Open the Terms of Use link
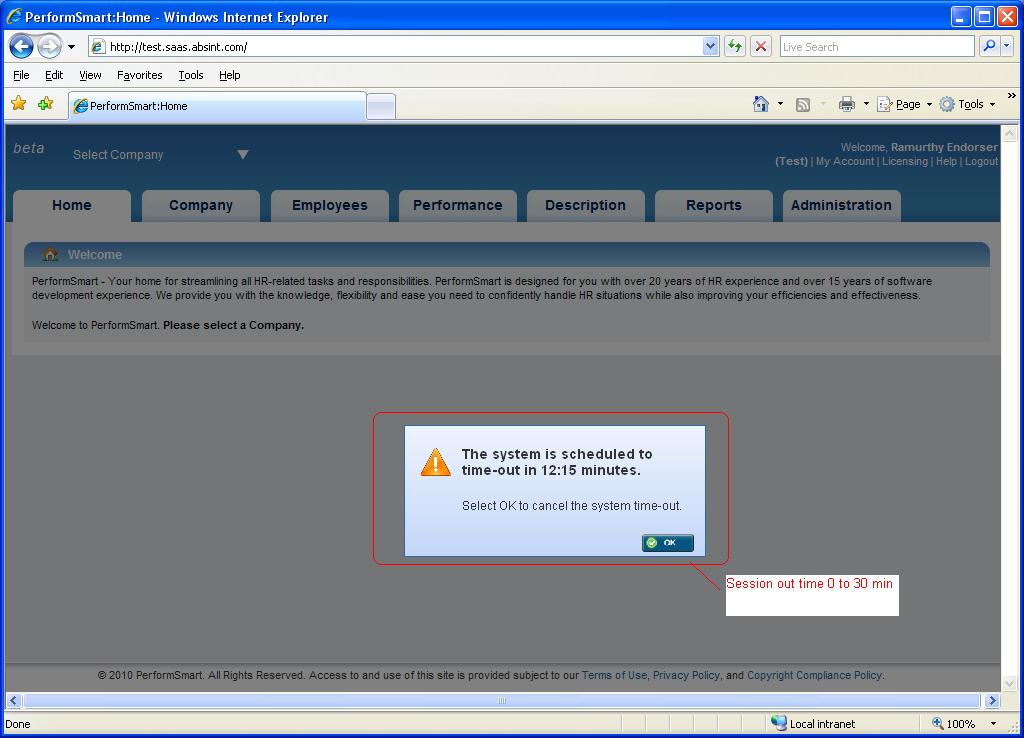 (x=614, y=675)
